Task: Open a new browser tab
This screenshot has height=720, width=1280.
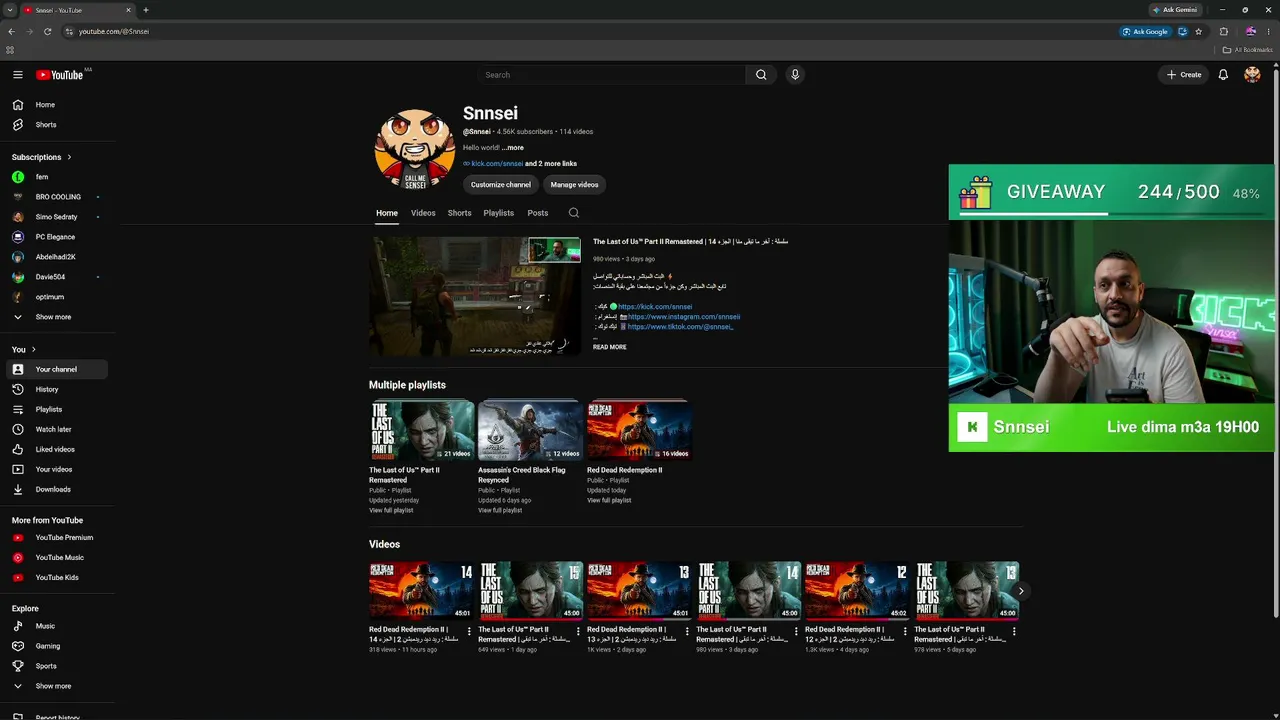Action: (x=146, y=10)
